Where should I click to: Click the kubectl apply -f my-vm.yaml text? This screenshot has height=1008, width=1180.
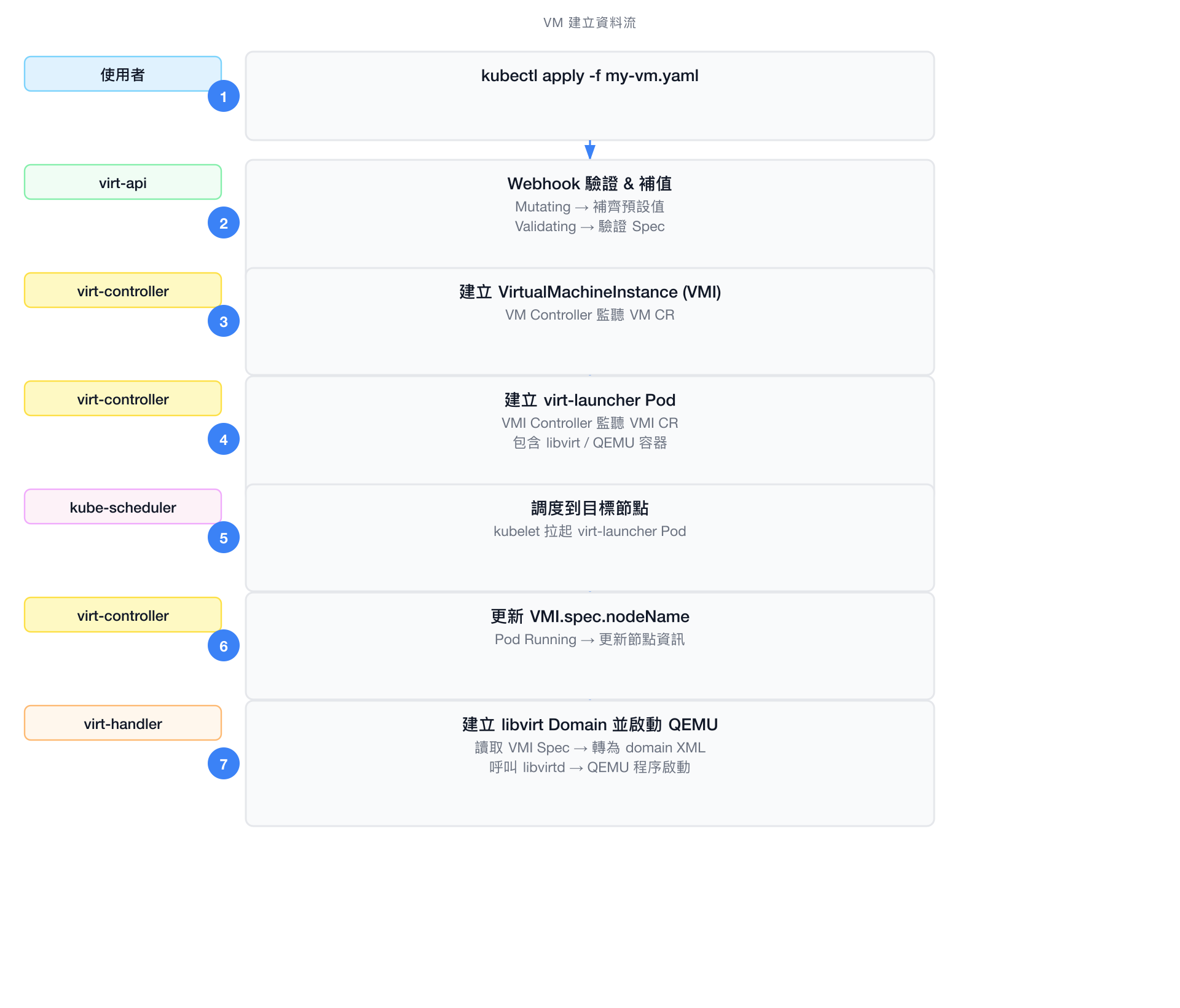590,76
